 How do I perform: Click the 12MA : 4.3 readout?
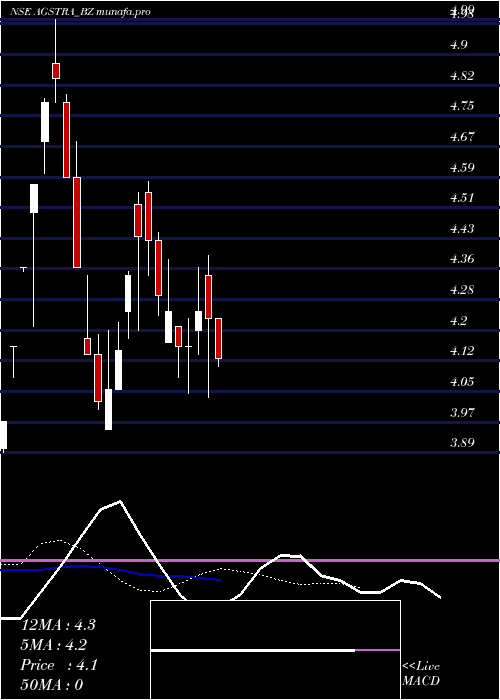pyautogui.click(x=58, y=625)
